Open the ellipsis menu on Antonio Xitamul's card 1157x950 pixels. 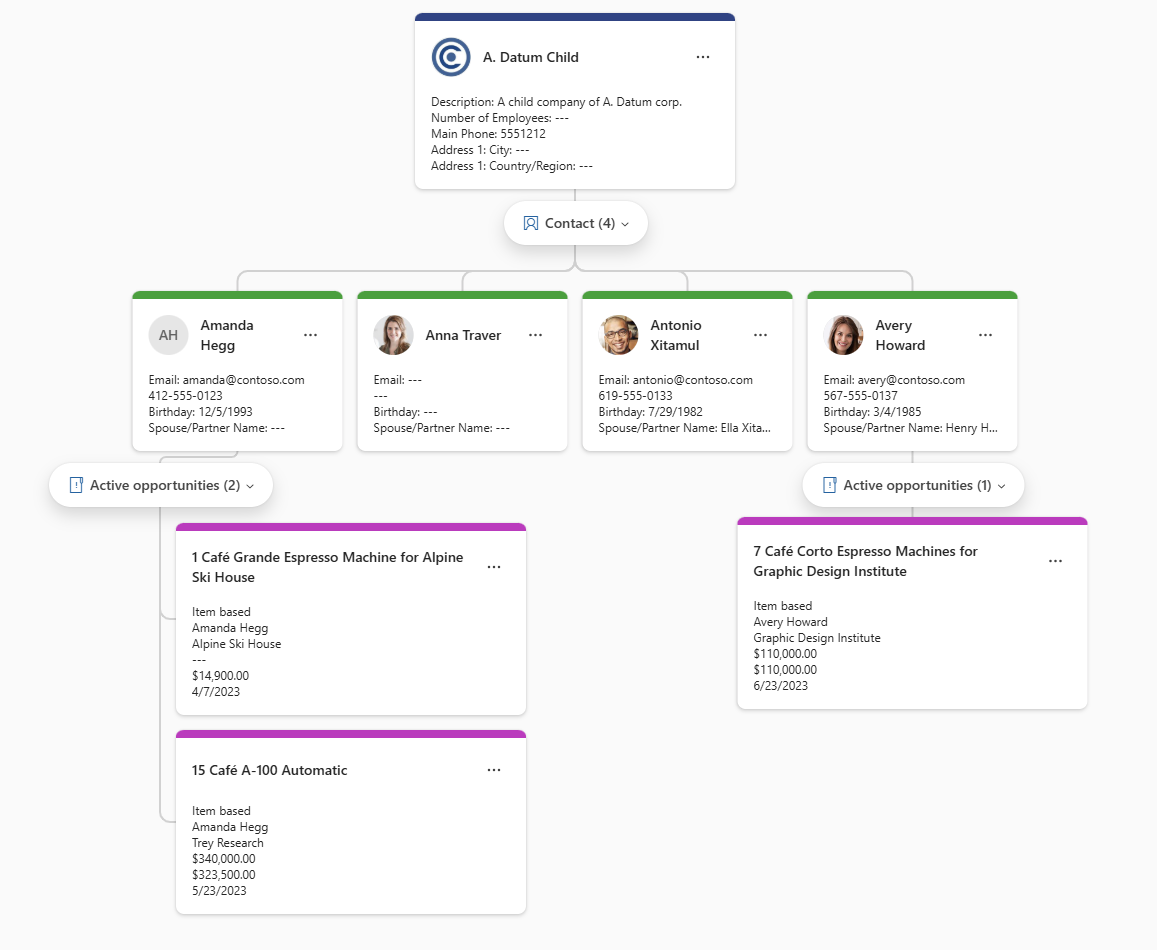[761, 335]
